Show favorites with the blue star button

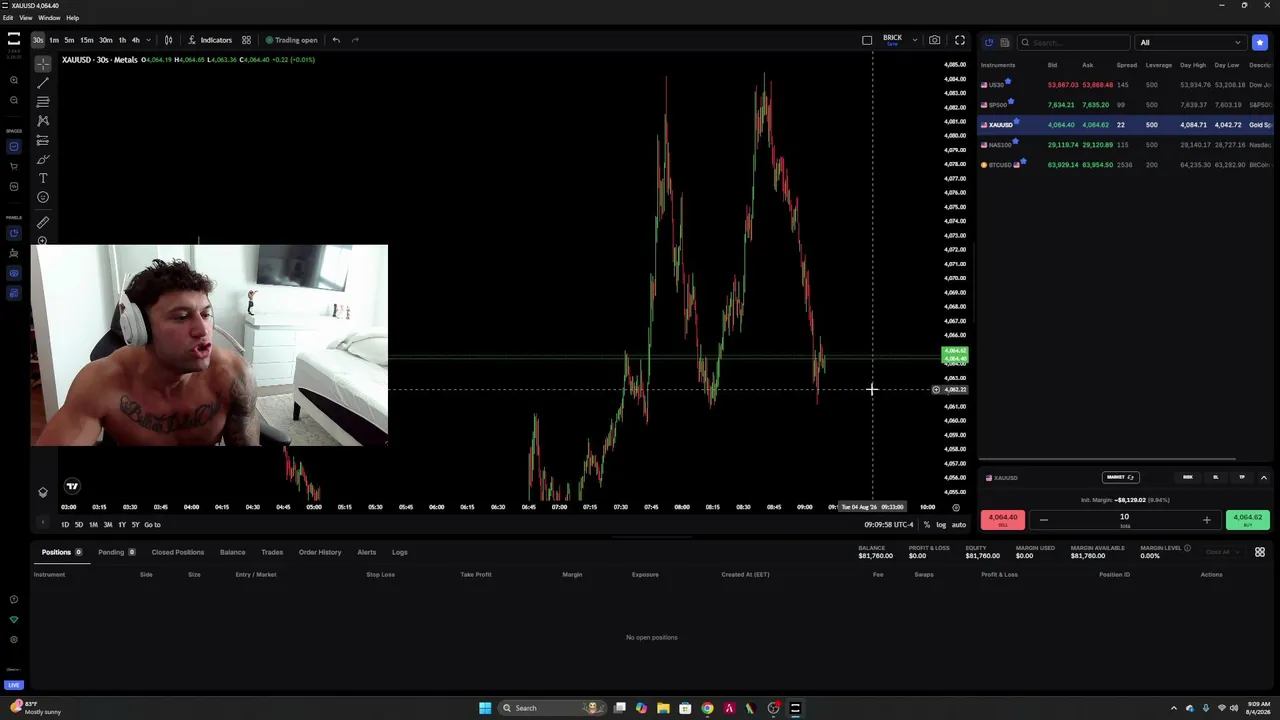point(1260,42)
